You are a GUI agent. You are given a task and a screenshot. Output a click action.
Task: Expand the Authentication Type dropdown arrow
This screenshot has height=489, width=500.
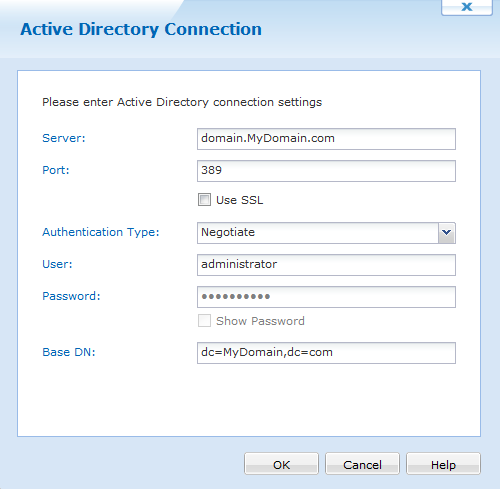[447, 232]
